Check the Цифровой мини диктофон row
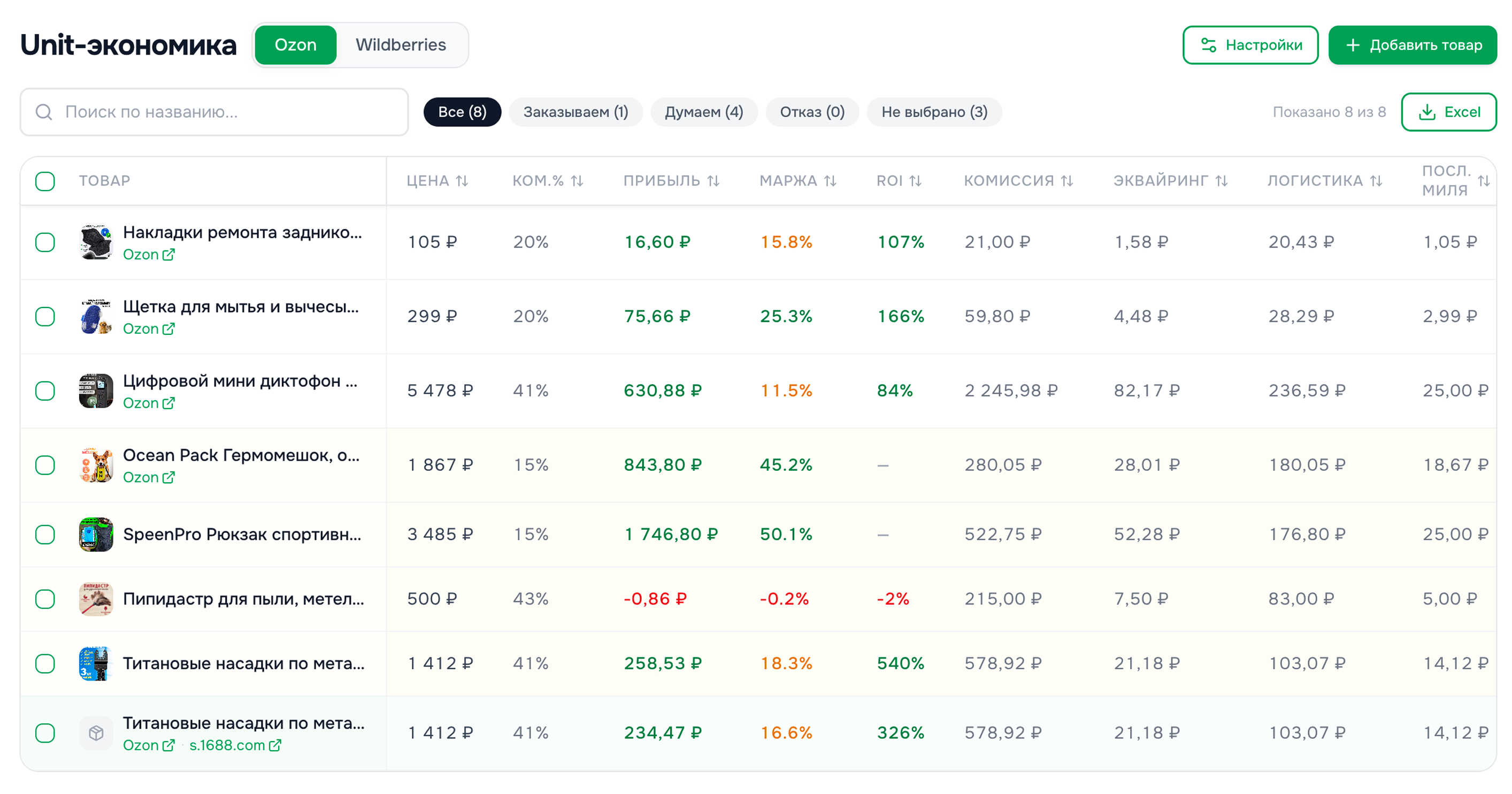The height and width of the screenshot is (794, 1512). pos(45,391)
